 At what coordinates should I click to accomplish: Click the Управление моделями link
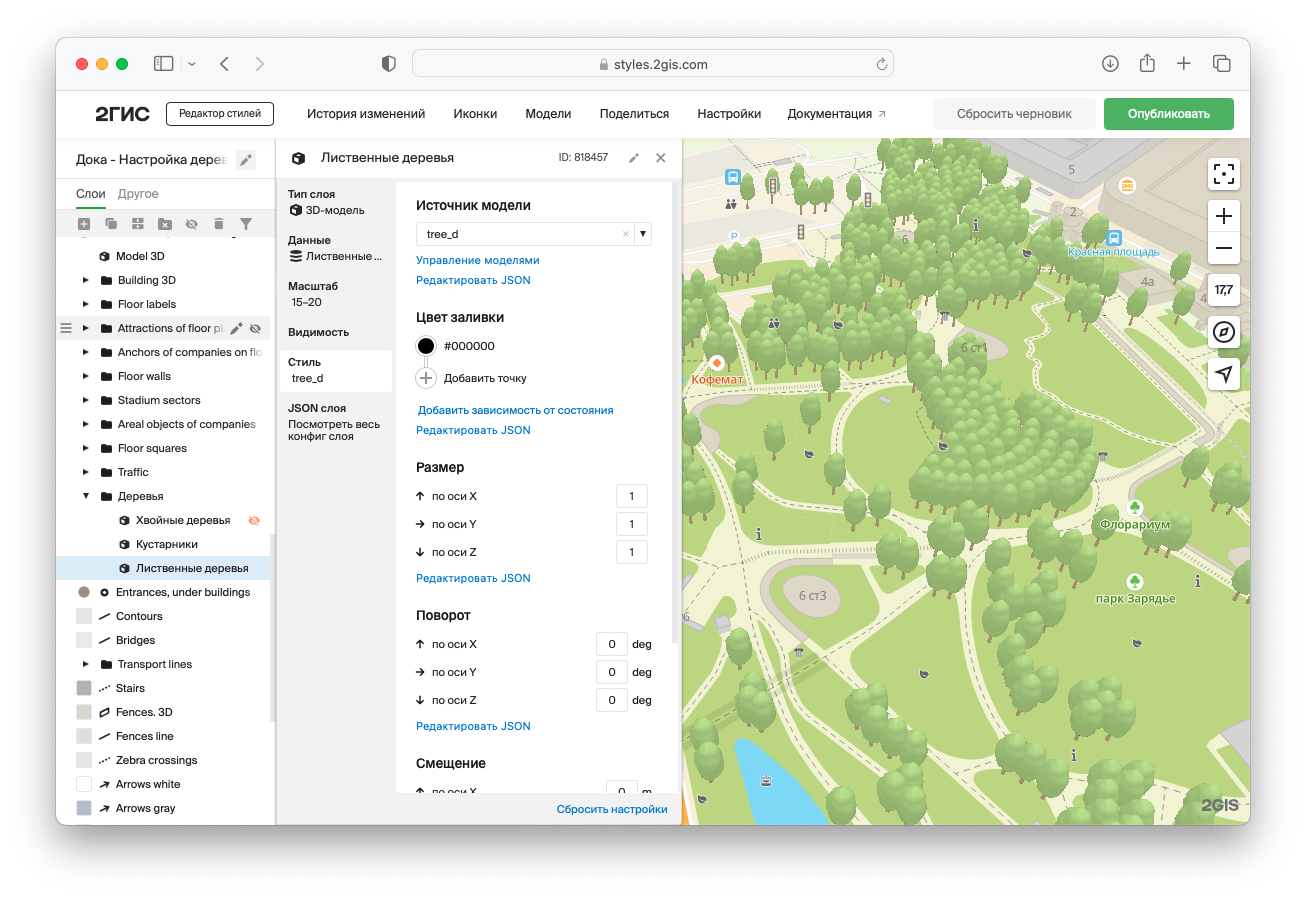pos(477,260)
